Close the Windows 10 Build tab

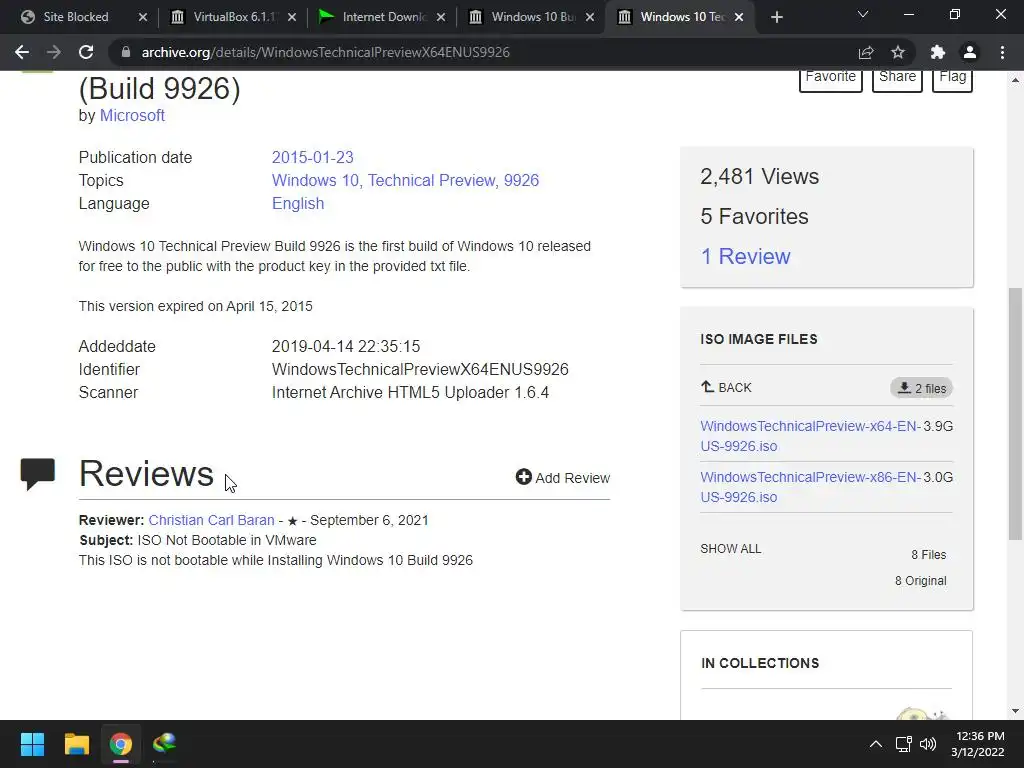(590, 17)
